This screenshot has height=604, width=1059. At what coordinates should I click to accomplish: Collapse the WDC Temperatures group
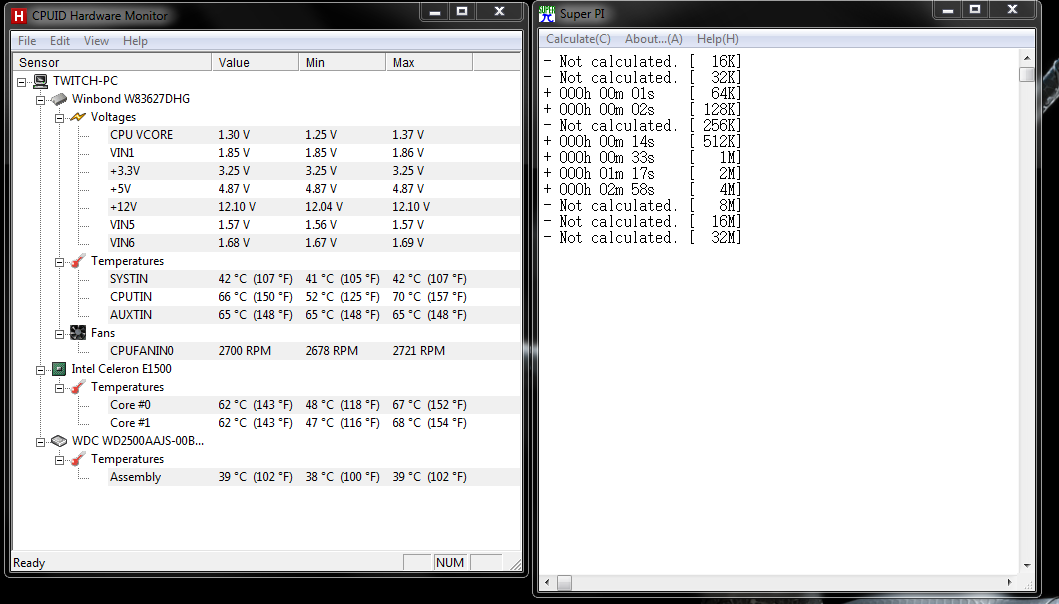click(x=59, y=460)
